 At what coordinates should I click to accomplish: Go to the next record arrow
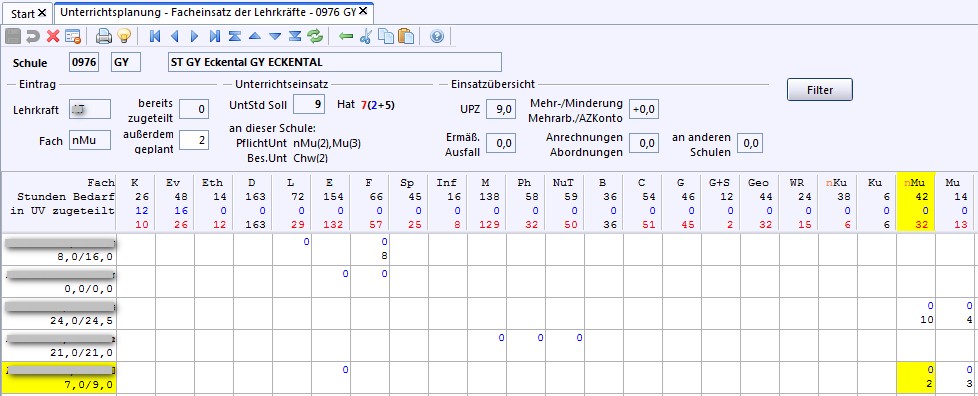tap(195, 36)
